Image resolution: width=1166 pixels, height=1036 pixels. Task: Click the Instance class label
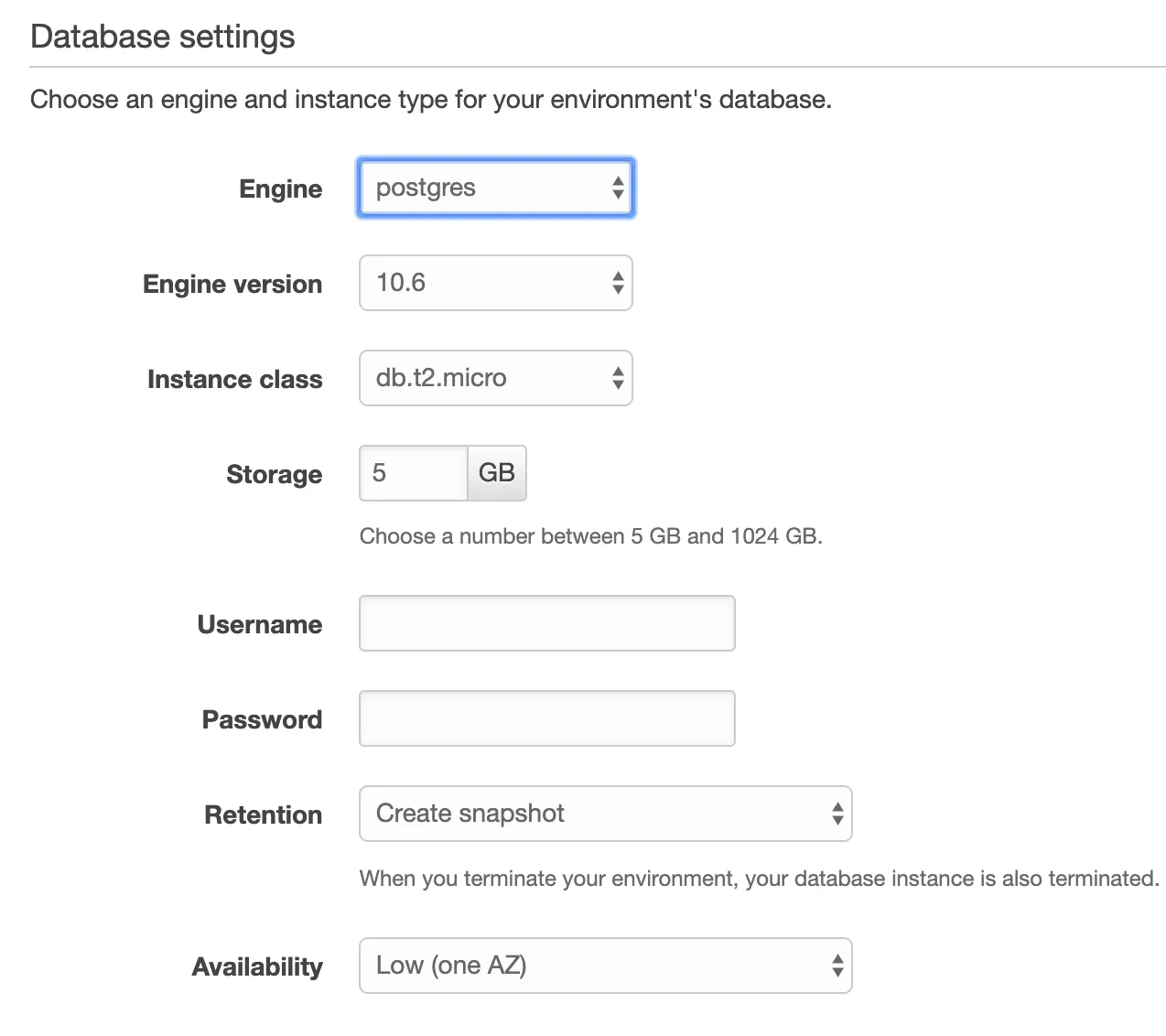point(235,379)
